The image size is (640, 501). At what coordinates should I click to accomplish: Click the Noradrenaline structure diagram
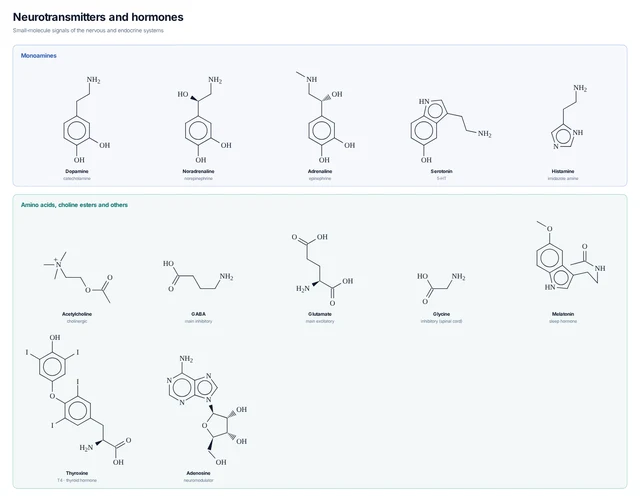point(208,119)
